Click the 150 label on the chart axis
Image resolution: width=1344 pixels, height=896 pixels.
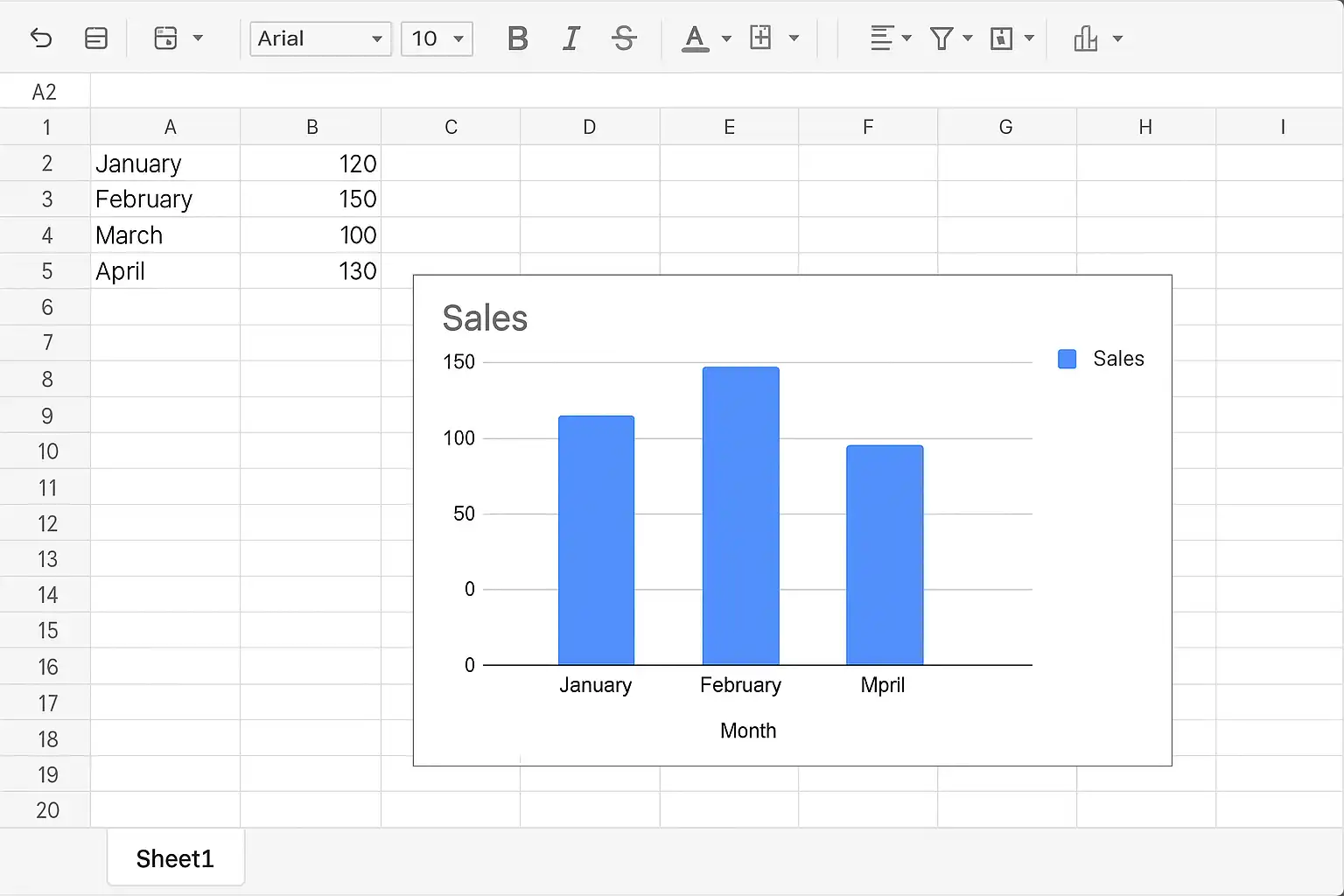point(459,362)
